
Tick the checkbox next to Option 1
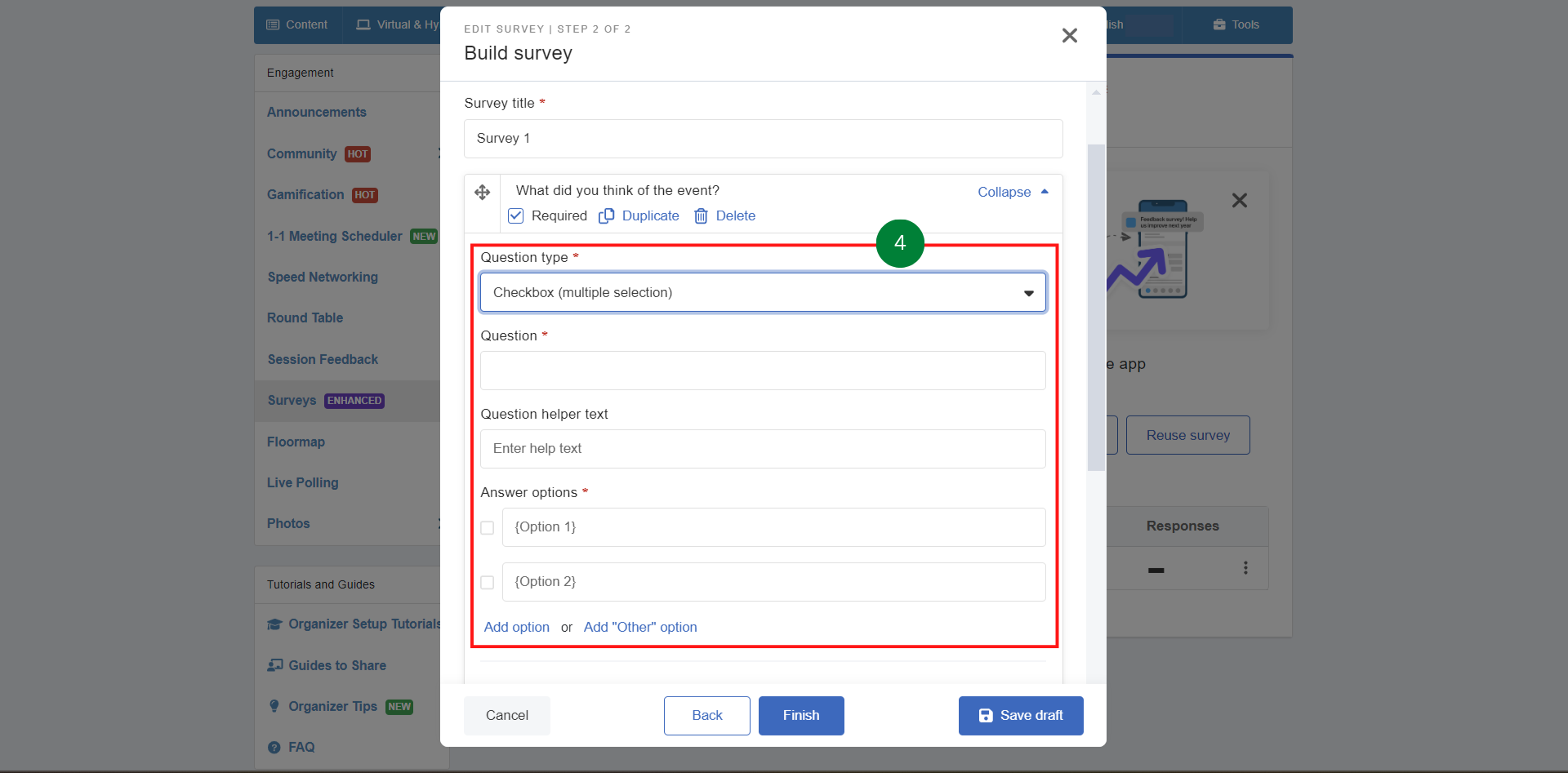488,528
